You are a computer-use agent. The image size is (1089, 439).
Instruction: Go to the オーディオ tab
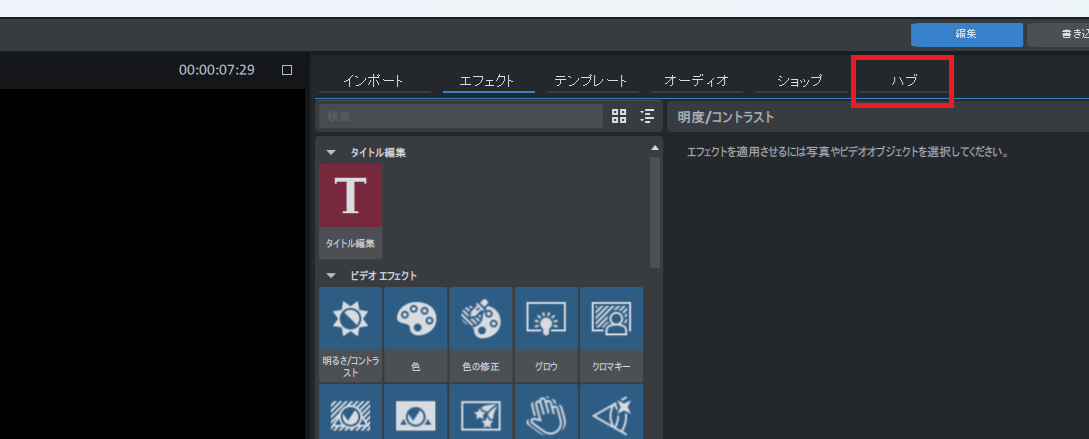(696, 81)
